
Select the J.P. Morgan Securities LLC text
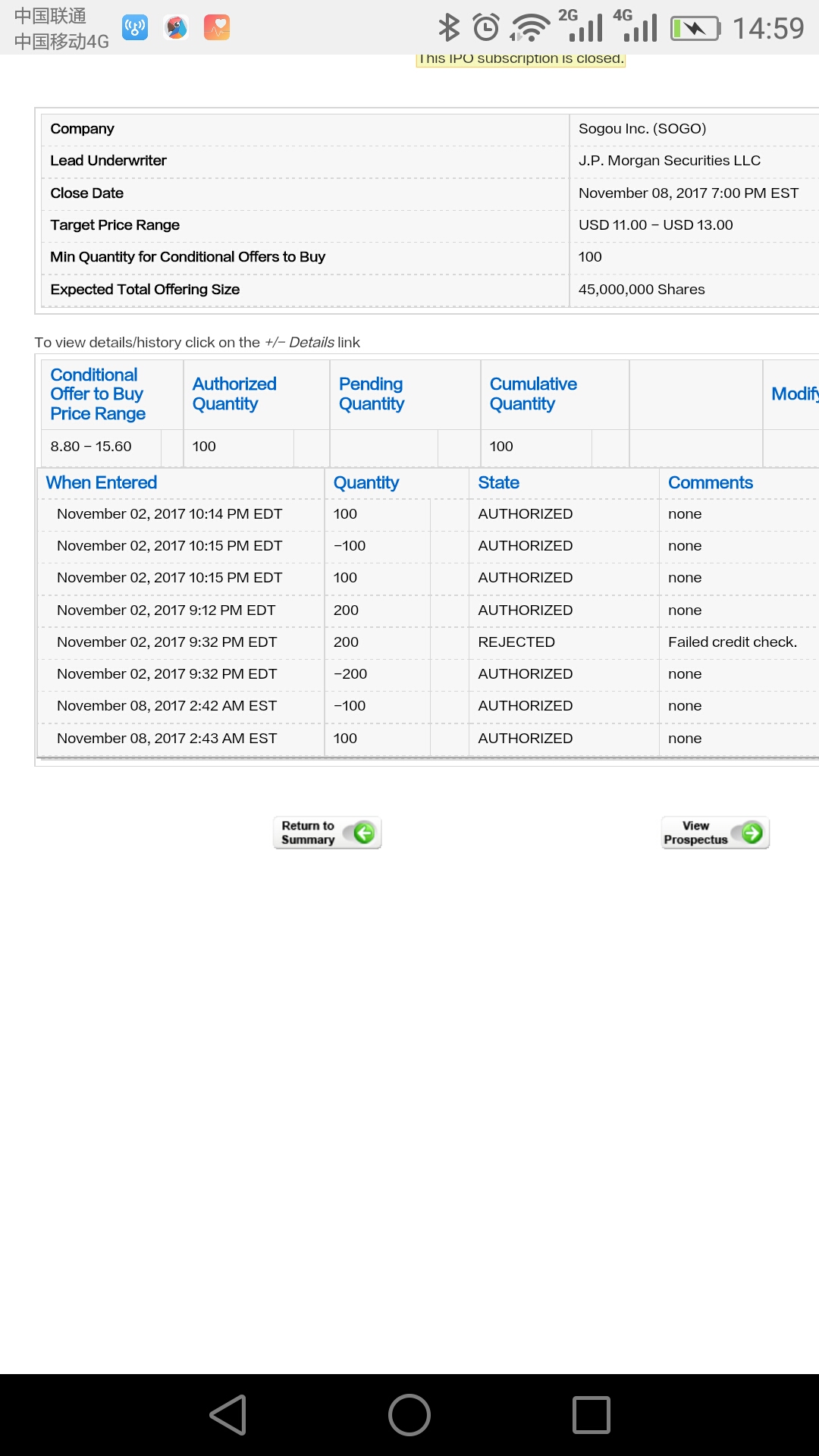[x=670, y=161]
